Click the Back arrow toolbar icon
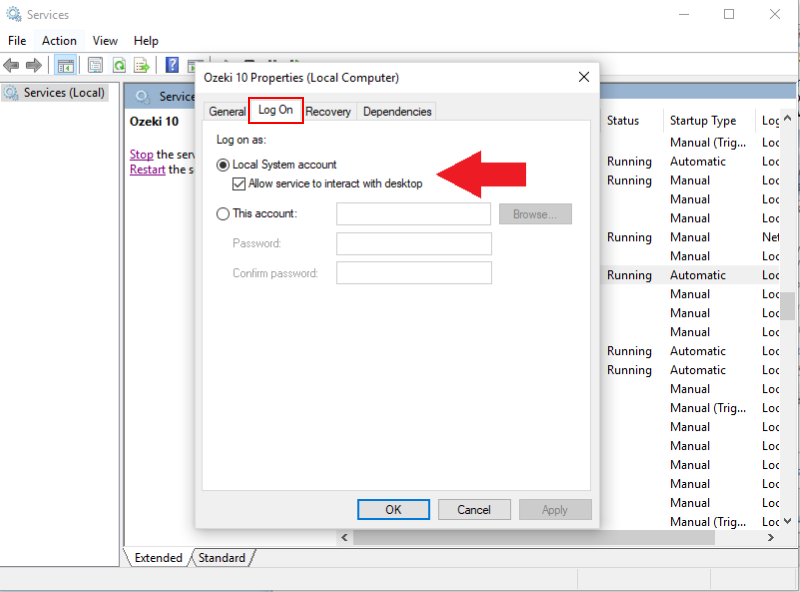 (x=11, y=65)
